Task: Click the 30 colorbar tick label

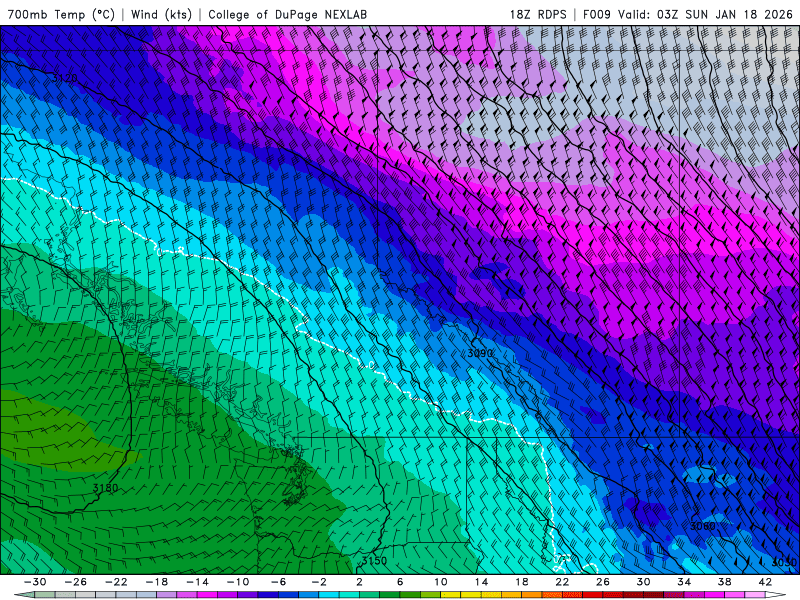Action: click(643, 582)
